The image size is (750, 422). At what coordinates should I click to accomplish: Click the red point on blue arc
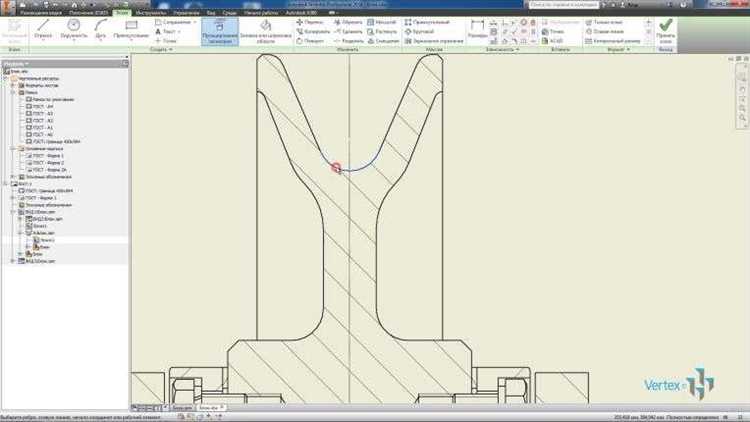pos(337,169)
